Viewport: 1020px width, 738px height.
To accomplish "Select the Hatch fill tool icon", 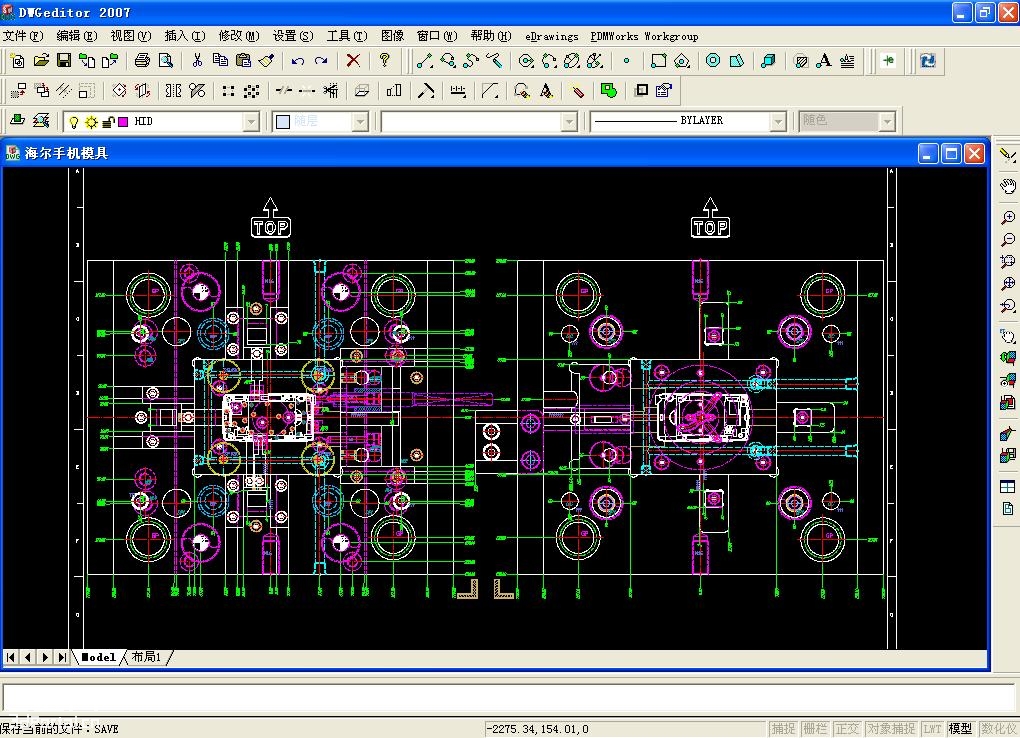I will (801, 61).
